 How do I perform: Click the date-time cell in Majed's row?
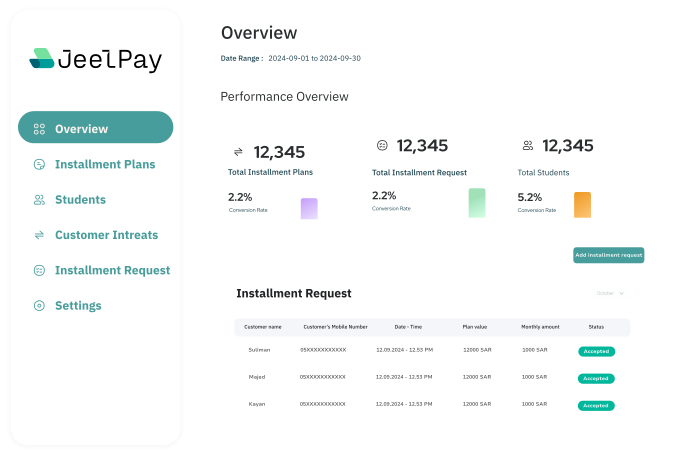[404, 377]
